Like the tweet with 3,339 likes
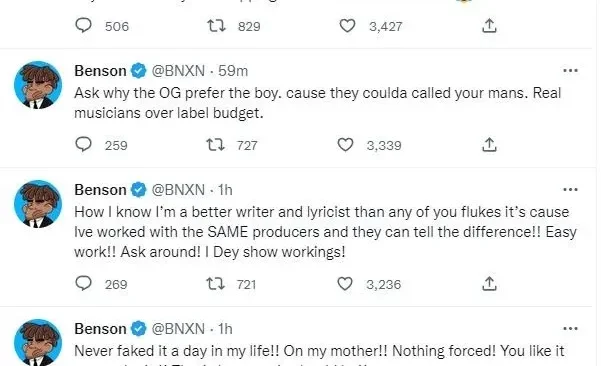Viewport: 608px width, 366px height. (x=345, y=145)
